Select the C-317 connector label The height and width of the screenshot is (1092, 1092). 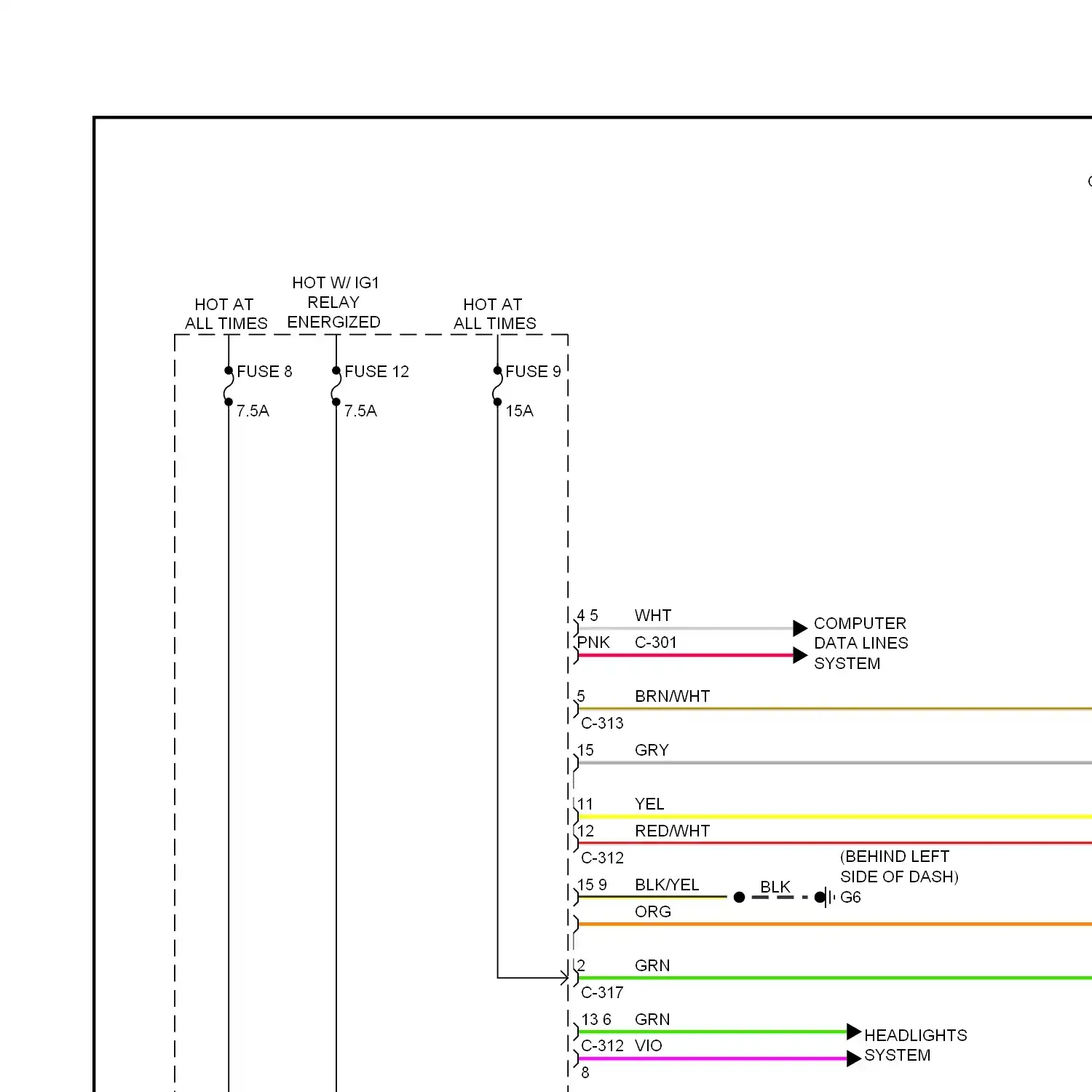click(x=602, y=992)
